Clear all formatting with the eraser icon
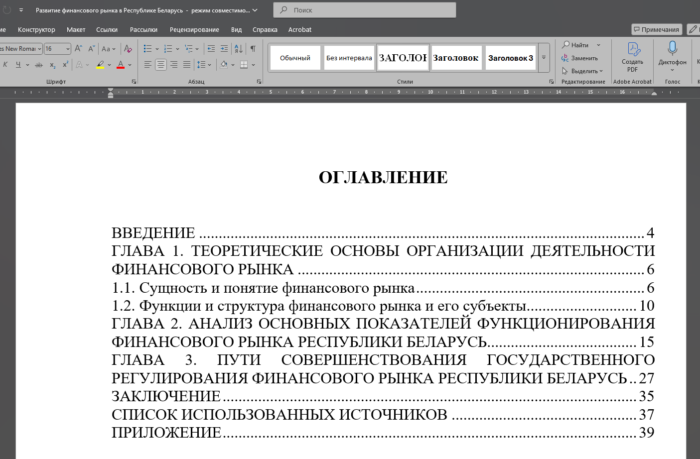The image size is (700, 459). (128, 49)
